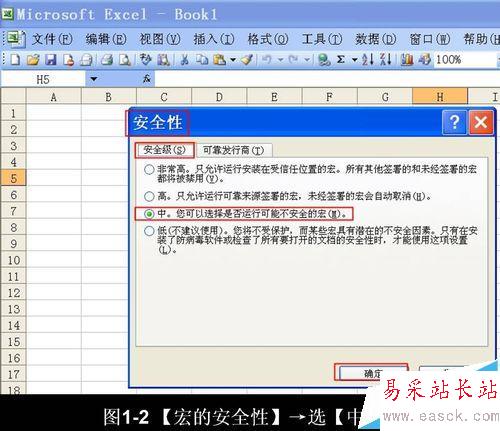The height and width of the screenshot is (431, 500).
Task: Click cell B12 in the worksheet
Action: (x=104, y=293)
